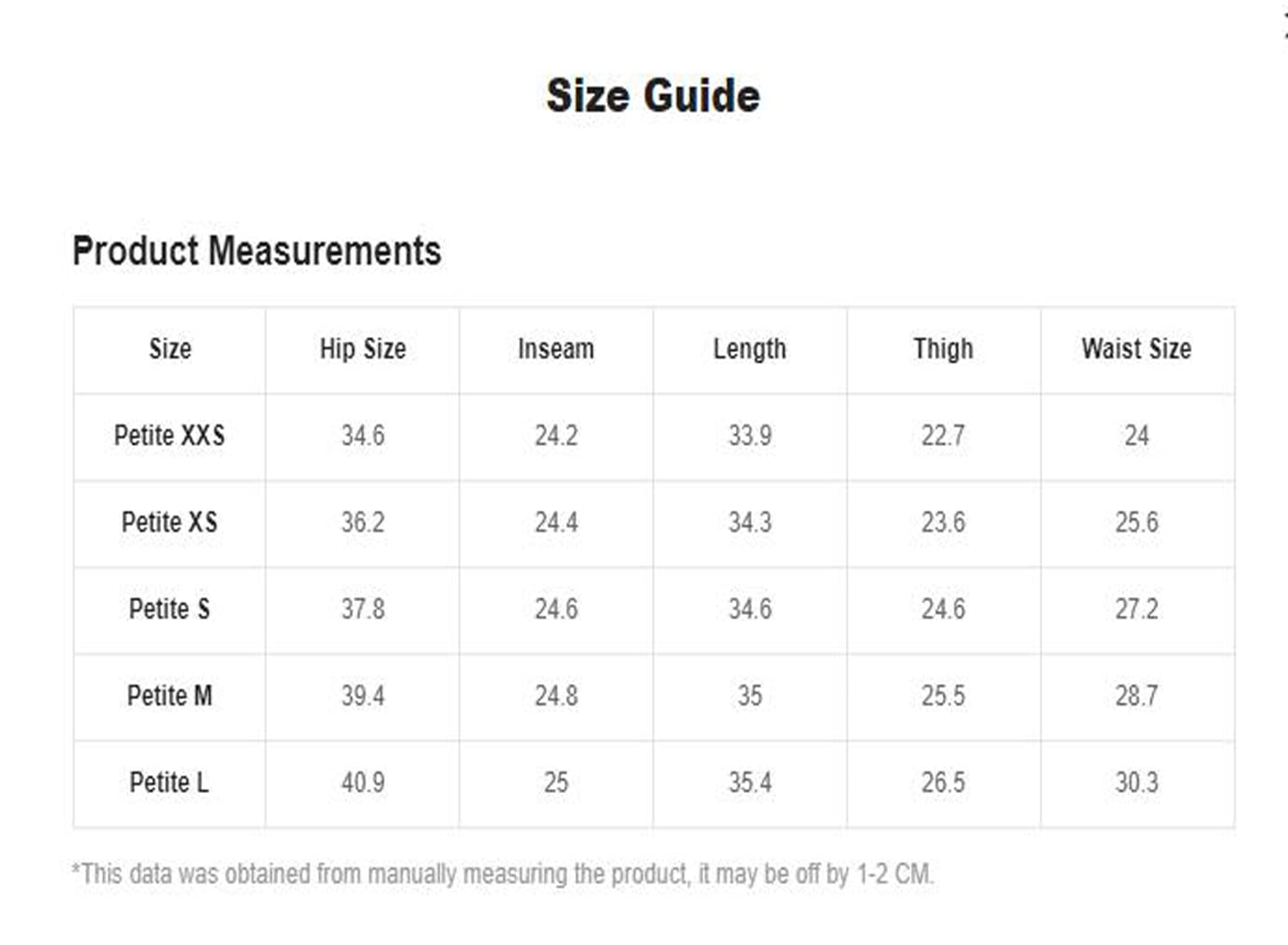Screen dimensions: 1288x945
Task: Select the 24.2 inseam cell
Action: coord(556,436)
